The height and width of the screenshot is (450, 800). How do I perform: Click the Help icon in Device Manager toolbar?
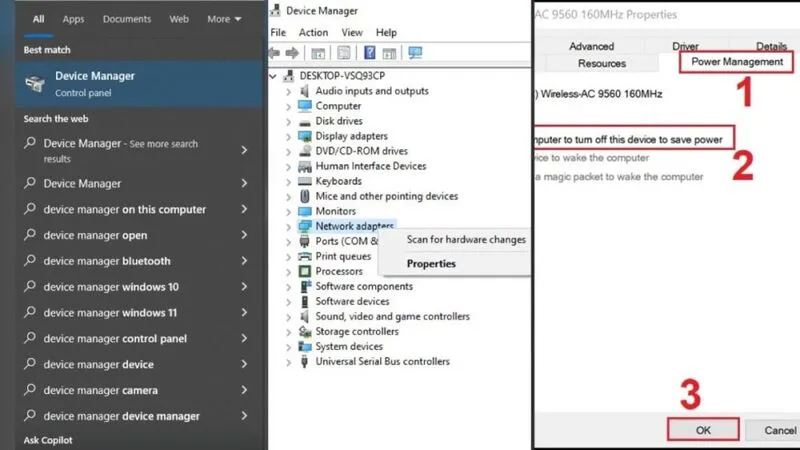(369, 53)
